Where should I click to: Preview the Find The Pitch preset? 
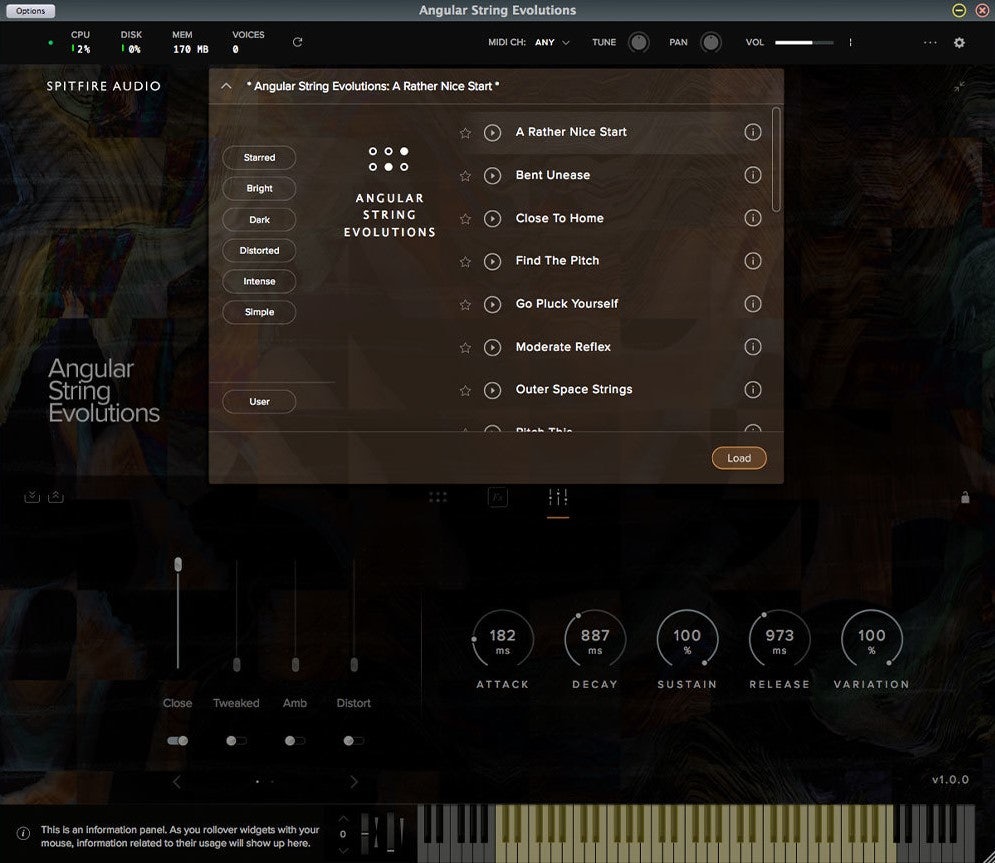click(492, 261)
